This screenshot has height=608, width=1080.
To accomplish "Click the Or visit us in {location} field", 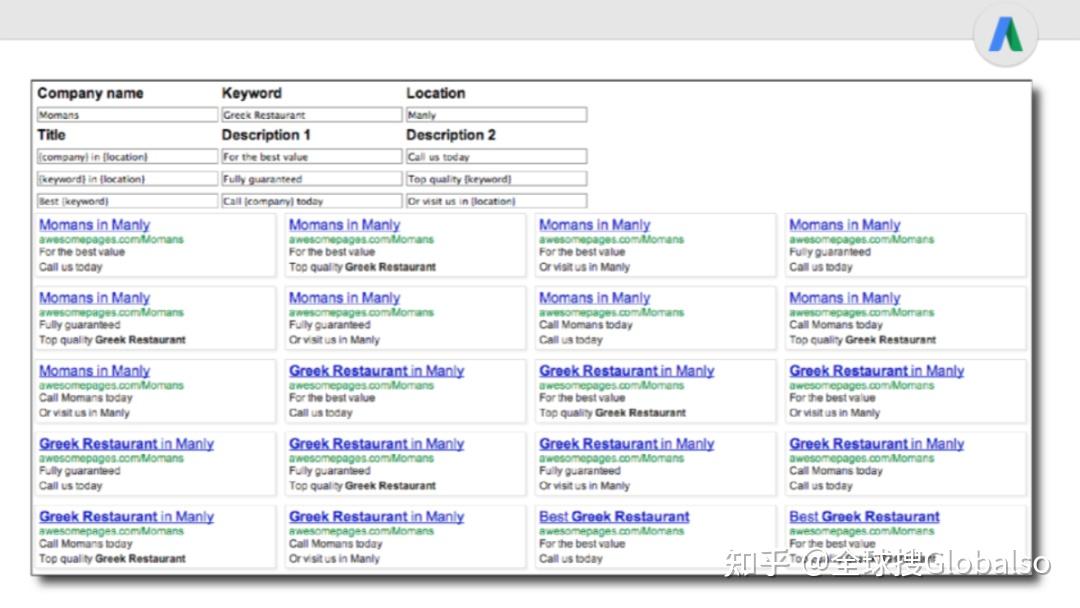I will [495, 200].
